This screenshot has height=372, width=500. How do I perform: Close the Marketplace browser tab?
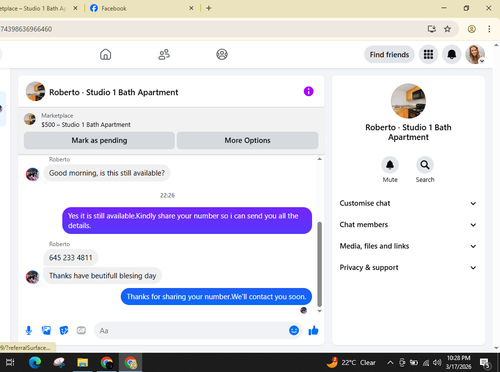75,8
